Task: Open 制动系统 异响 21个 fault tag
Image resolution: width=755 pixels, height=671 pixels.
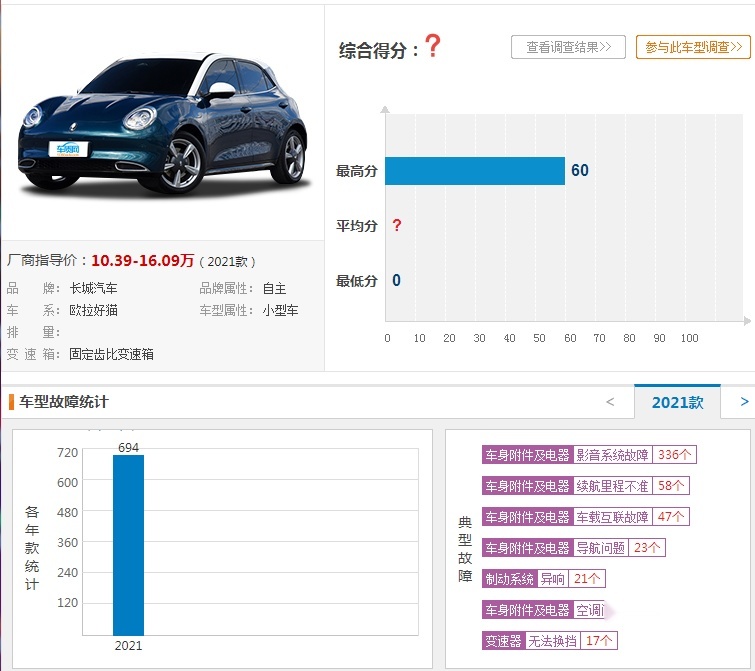Action: point(544,579)
